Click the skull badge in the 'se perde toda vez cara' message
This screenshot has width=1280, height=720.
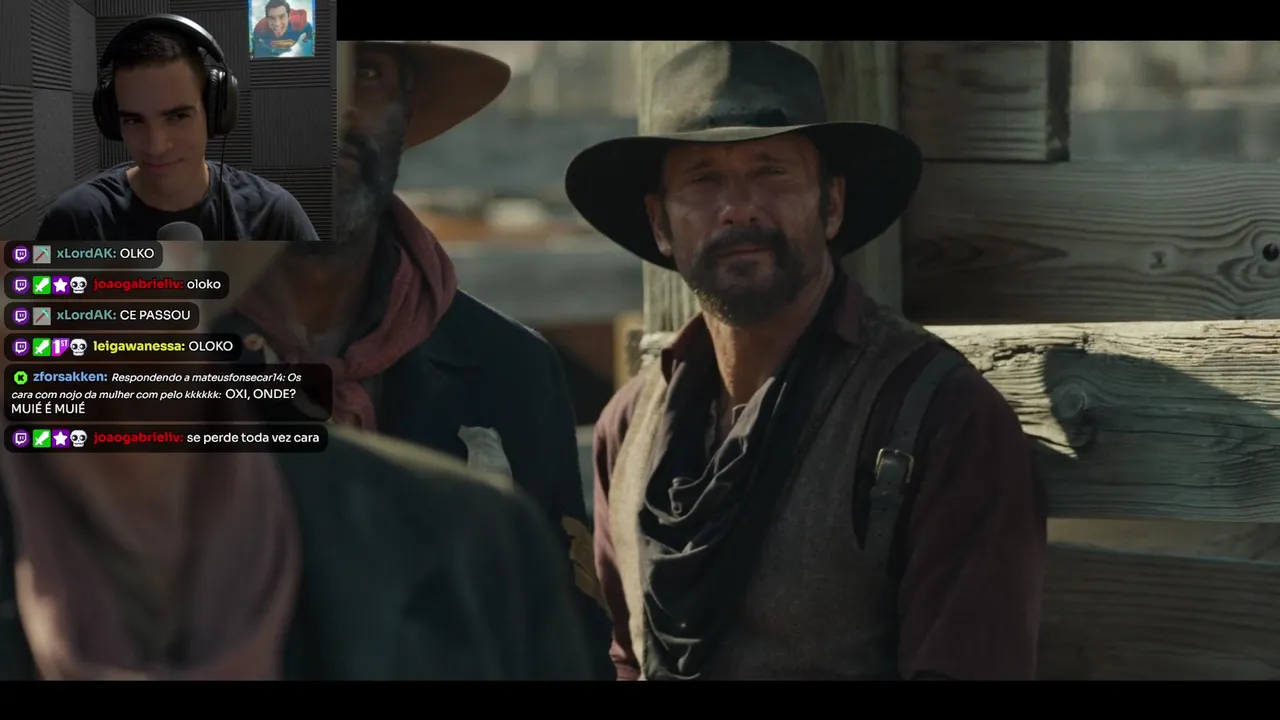click(x=78, y=438)
